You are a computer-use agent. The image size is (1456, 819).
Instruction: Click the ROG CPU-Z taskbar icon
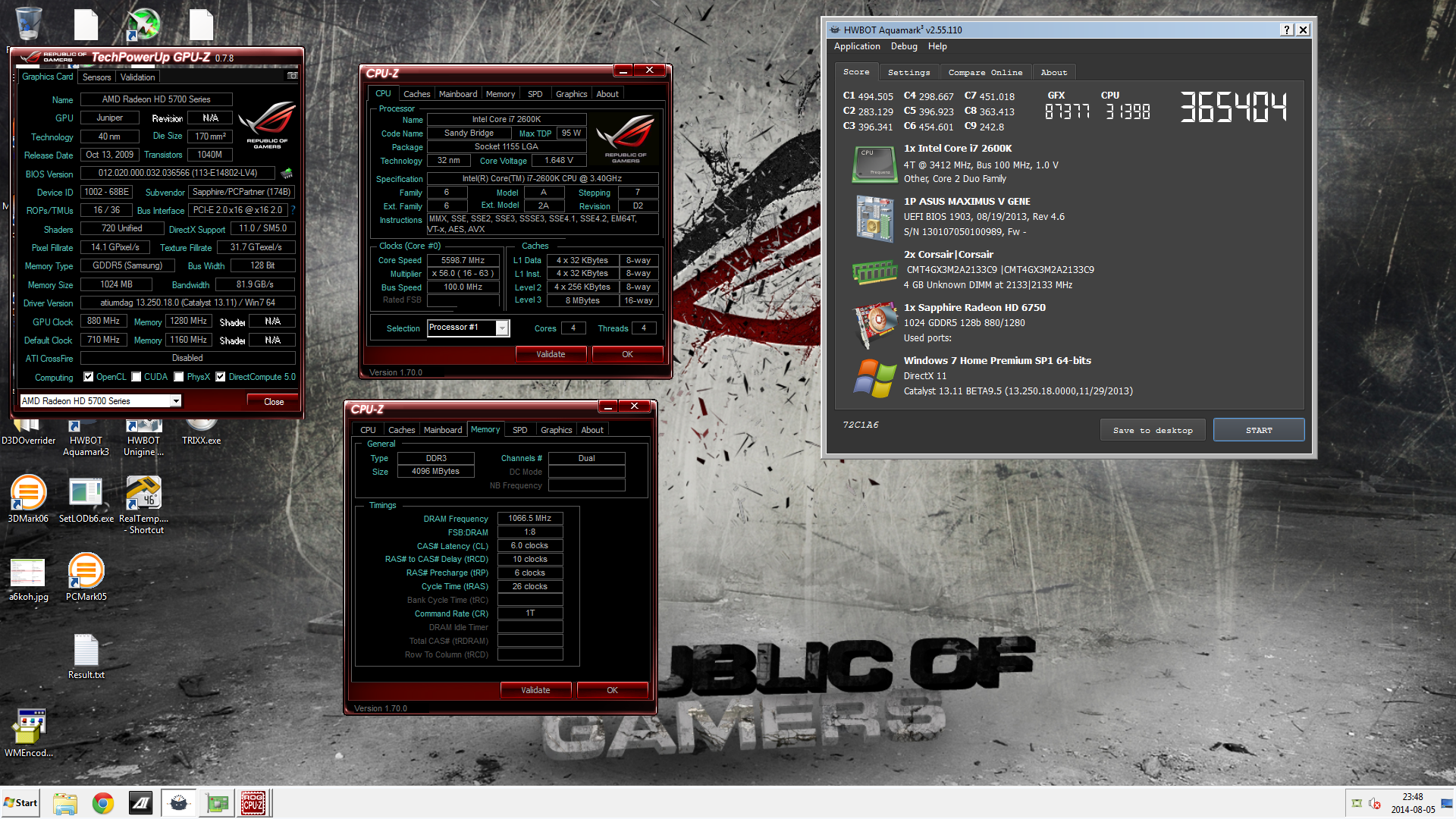253,803
